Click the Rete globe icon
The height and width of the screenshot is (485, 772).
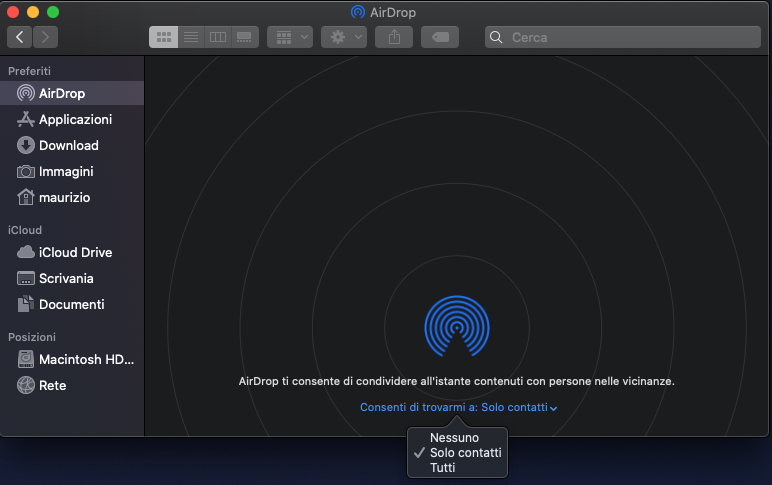(26, 385)
